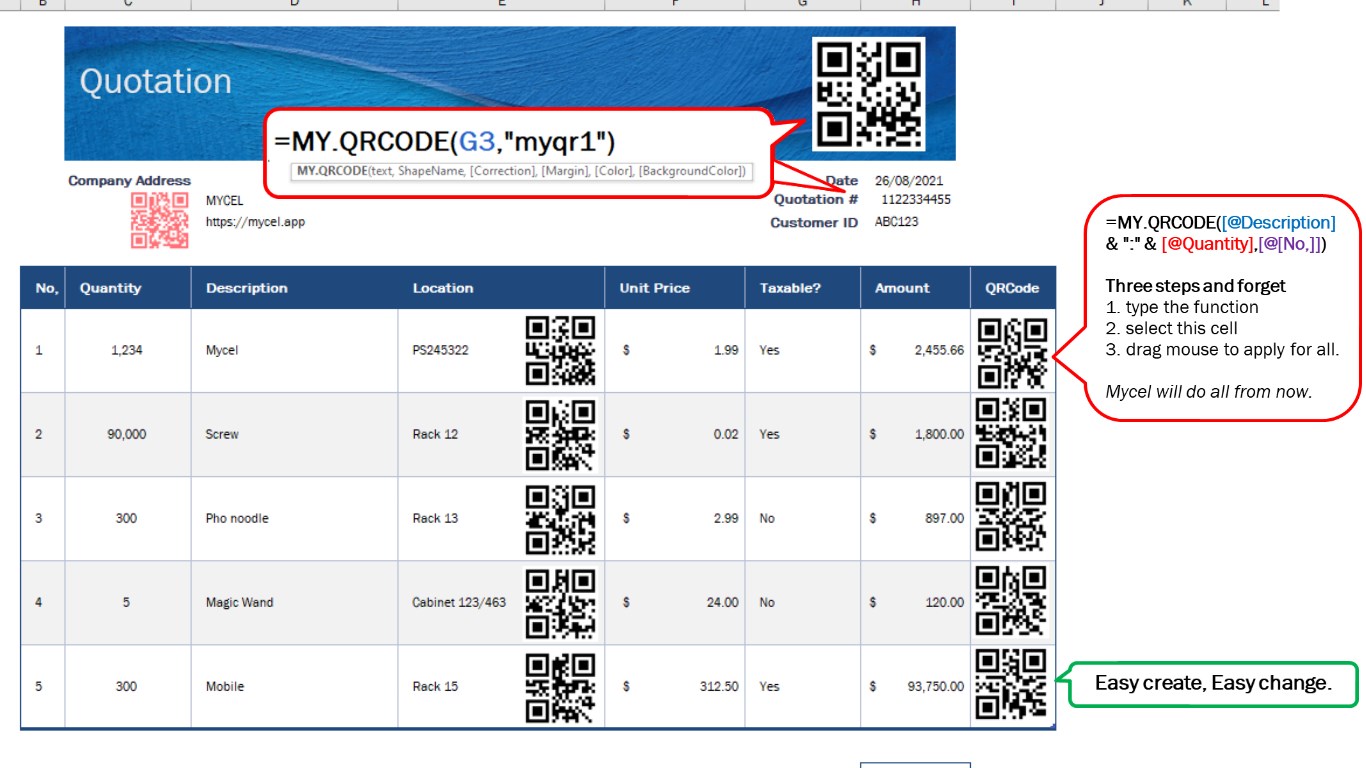Select the QRCode column image in Magic Wand row

point(1012,601)
